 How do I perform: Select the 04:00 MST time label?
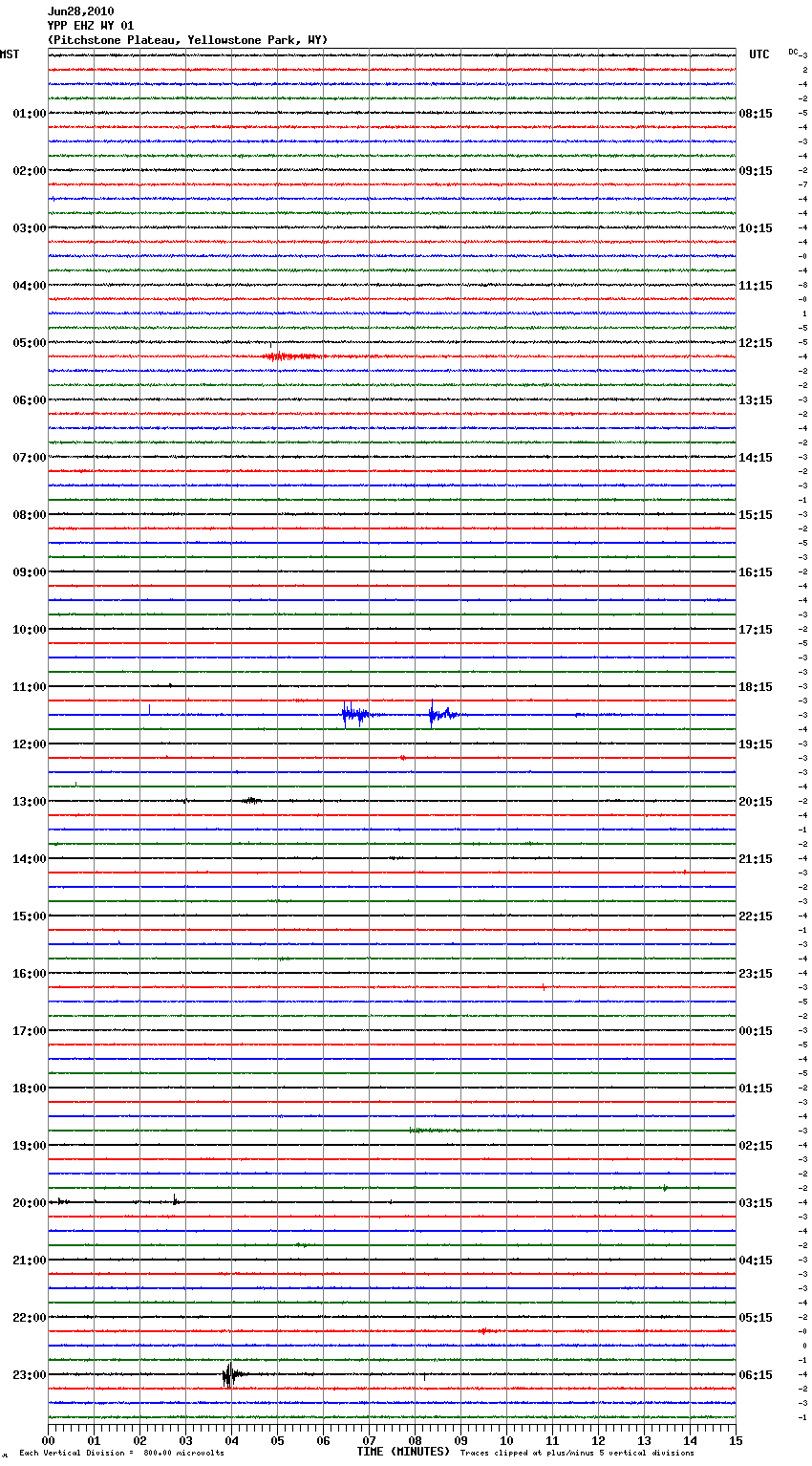pos(30,286)
